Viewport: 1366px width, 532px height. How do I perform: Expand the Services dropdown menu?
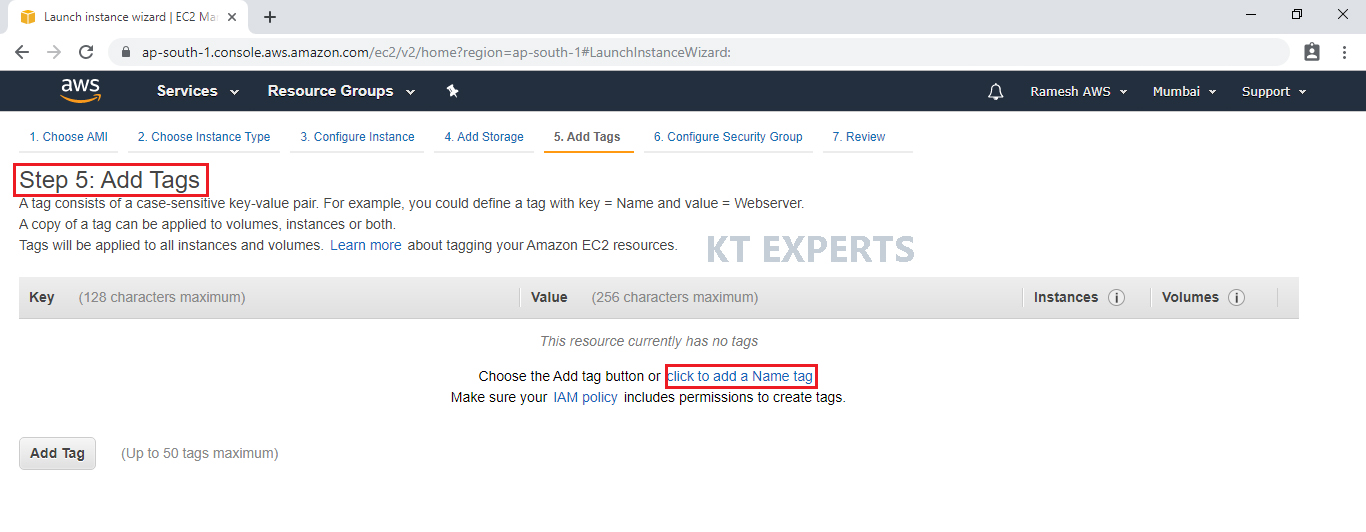point(198,91)
